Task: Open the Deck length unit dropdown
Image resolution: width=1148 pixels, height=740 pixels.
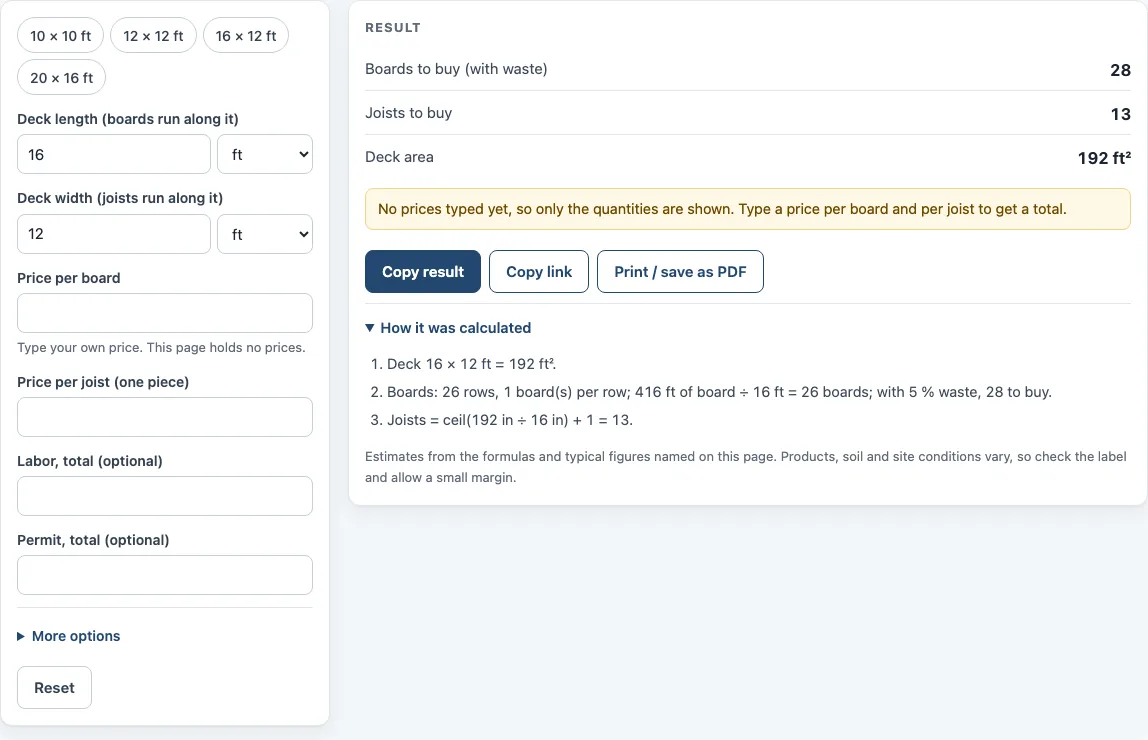Action: [x=265, y=154]
